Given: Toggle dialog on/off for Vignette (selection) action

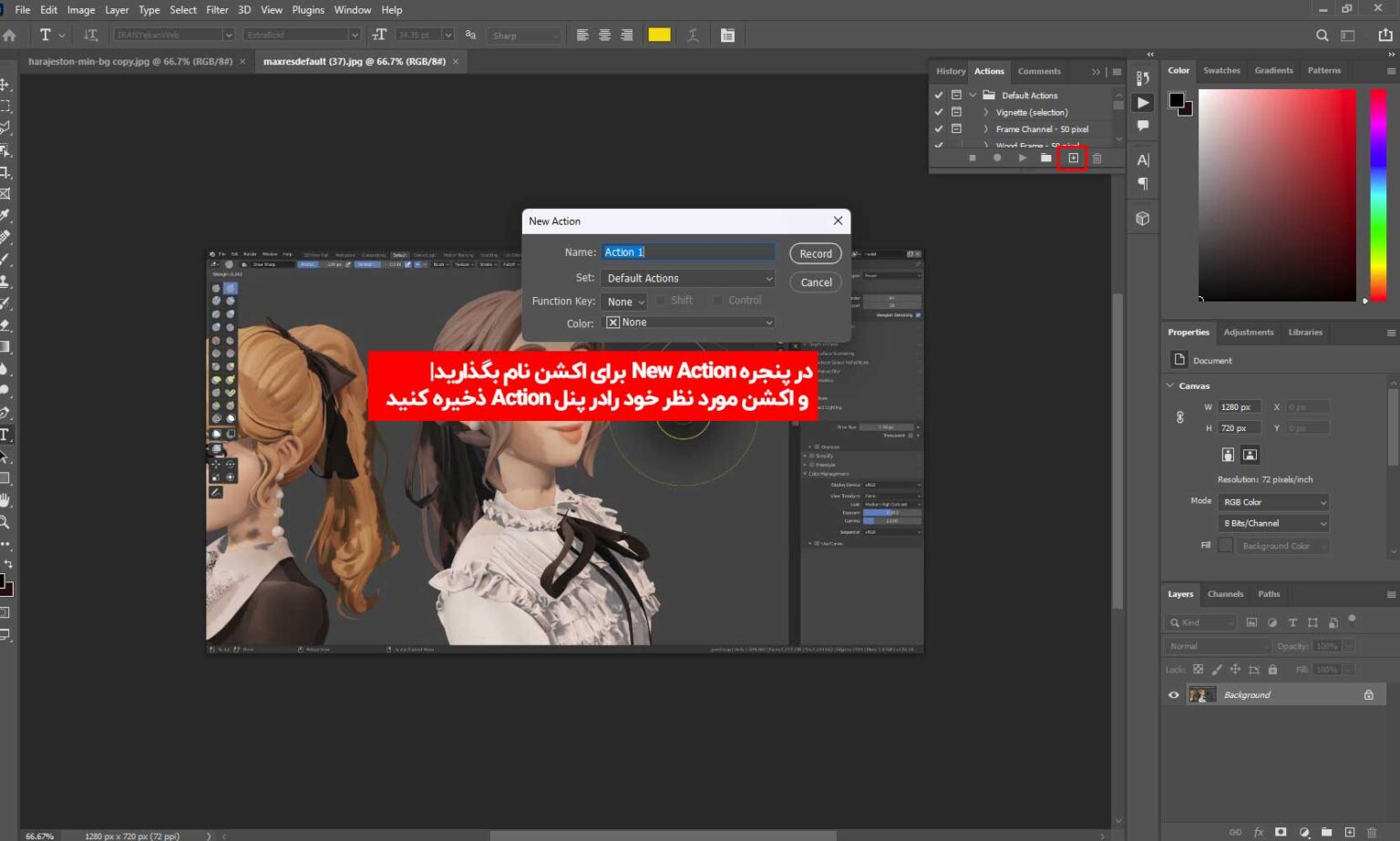Looking at the screenshot, I should tap(956, 112).
